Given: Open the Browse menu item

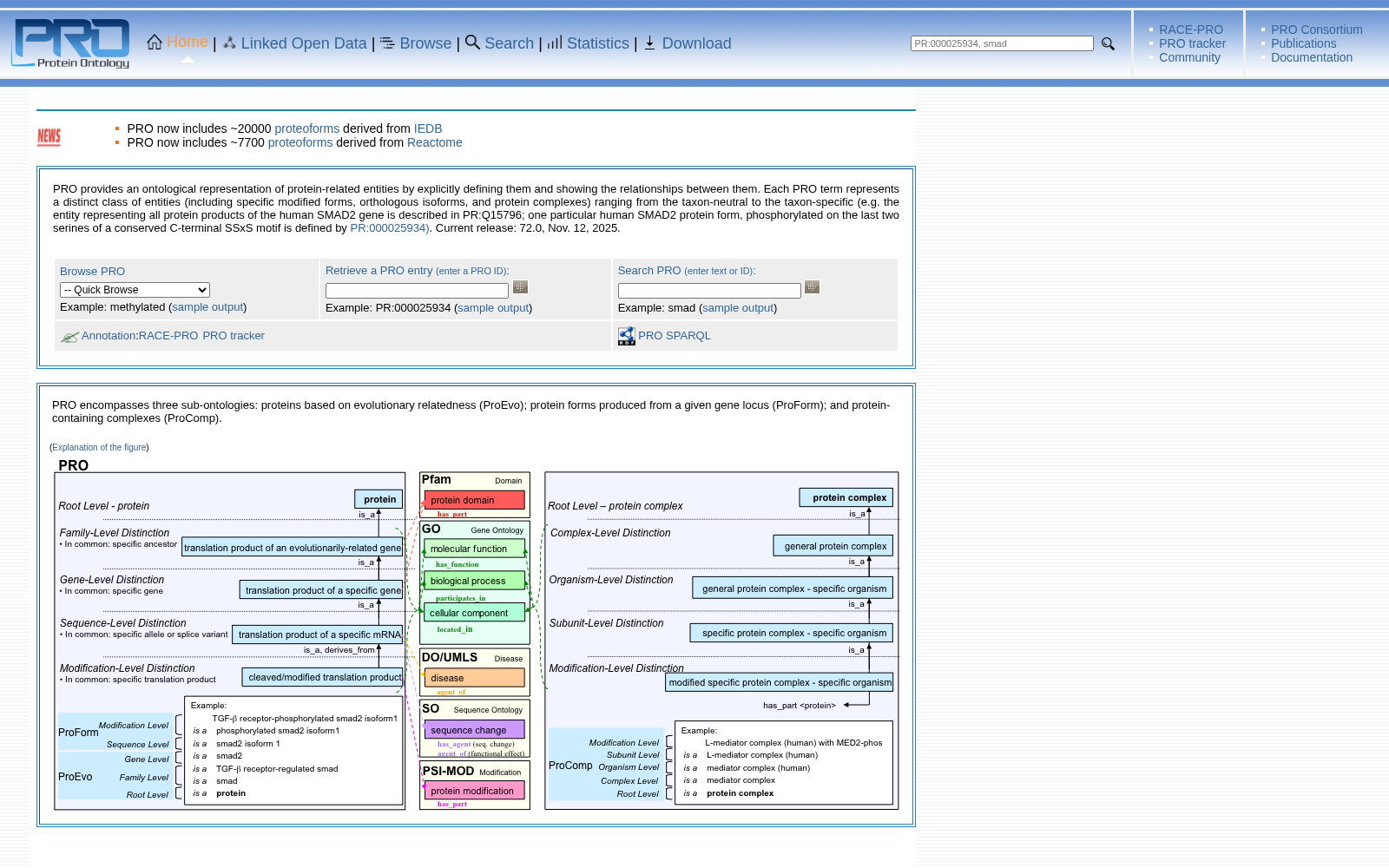Looking at the screenshot, I should [x=425, y=43].
